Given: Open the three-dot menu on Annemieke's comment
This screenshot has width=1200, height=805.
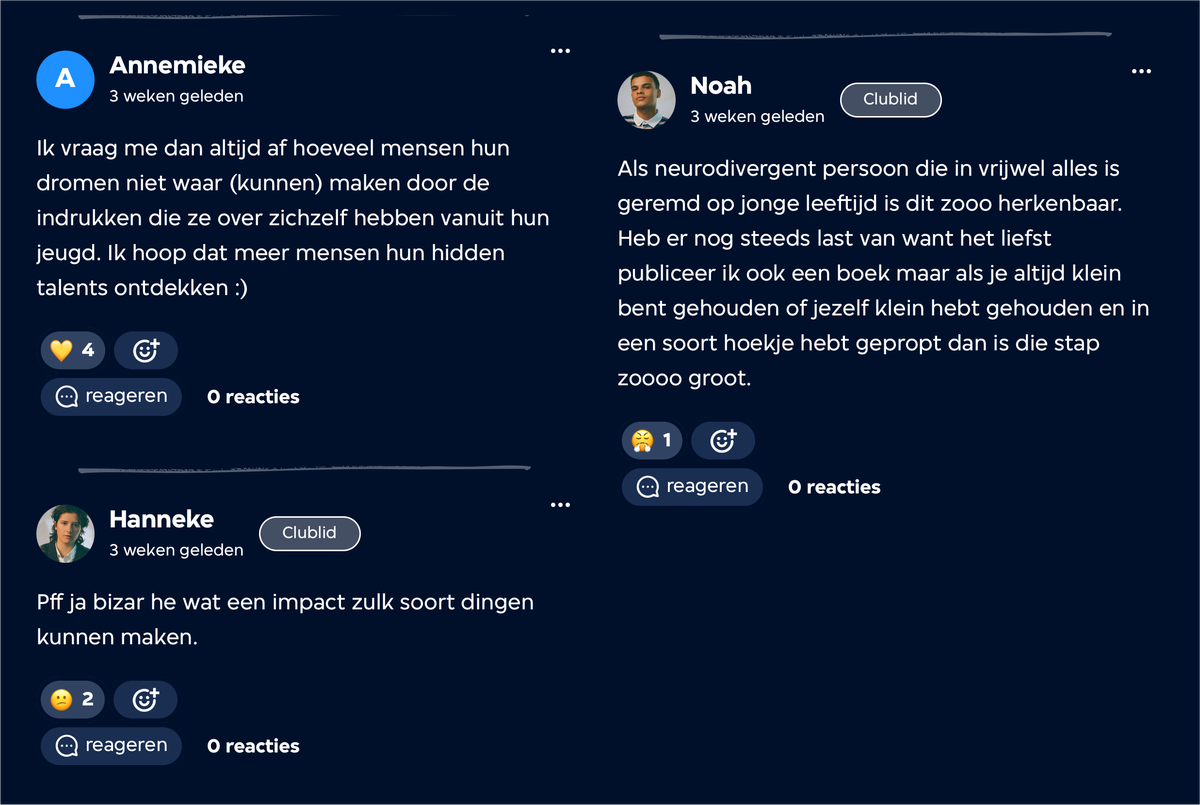Looking at the screenshot, I should [x=560, y=51].
